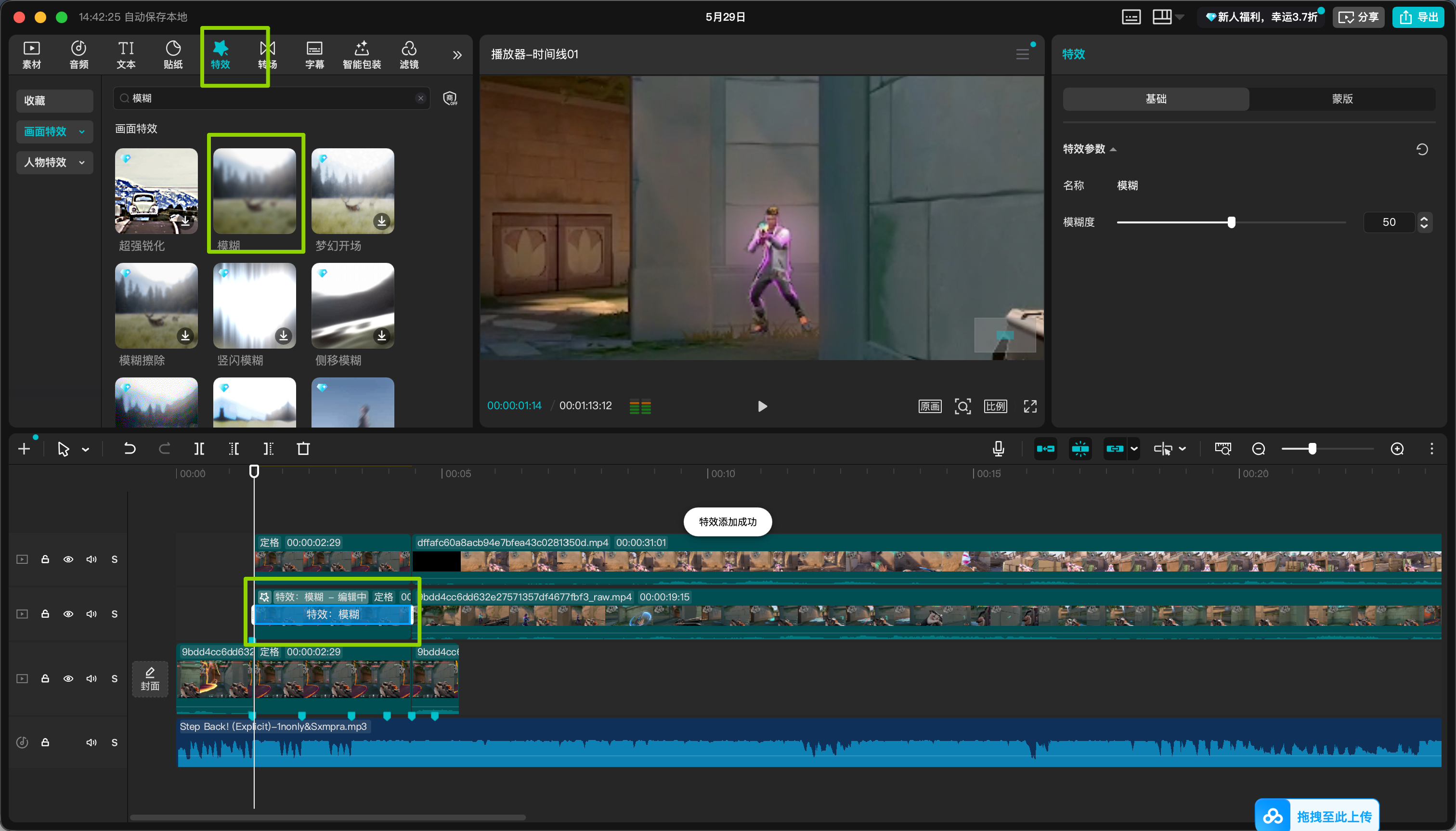Trim right of playhead
1456x831 pixels.
(x=268, y=449)
